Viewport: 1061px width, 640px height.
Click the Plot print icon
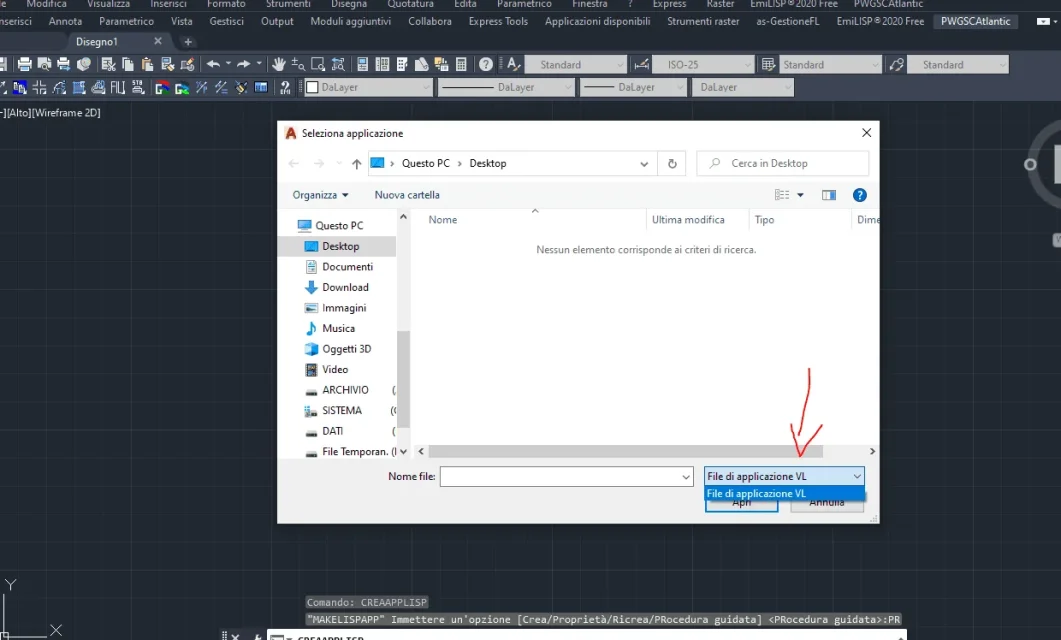(x=24, y=64)
